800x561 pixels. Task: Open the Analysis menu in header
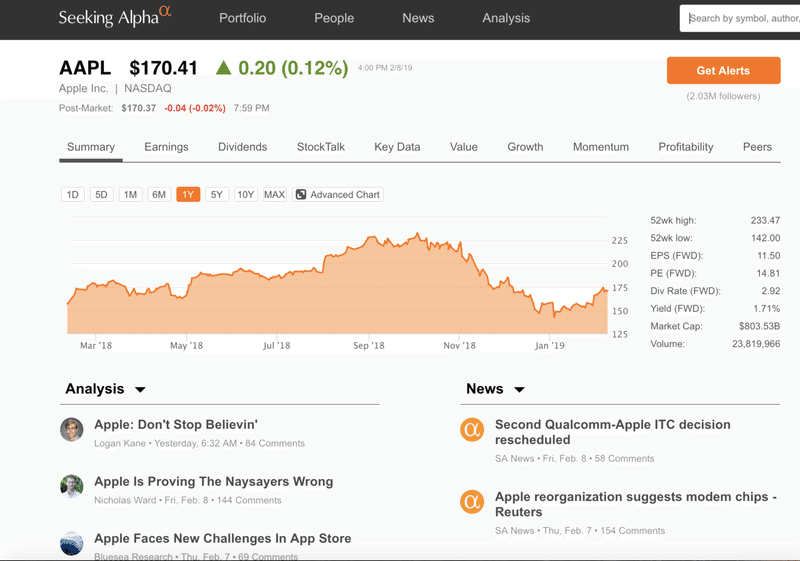click(506, 18)
